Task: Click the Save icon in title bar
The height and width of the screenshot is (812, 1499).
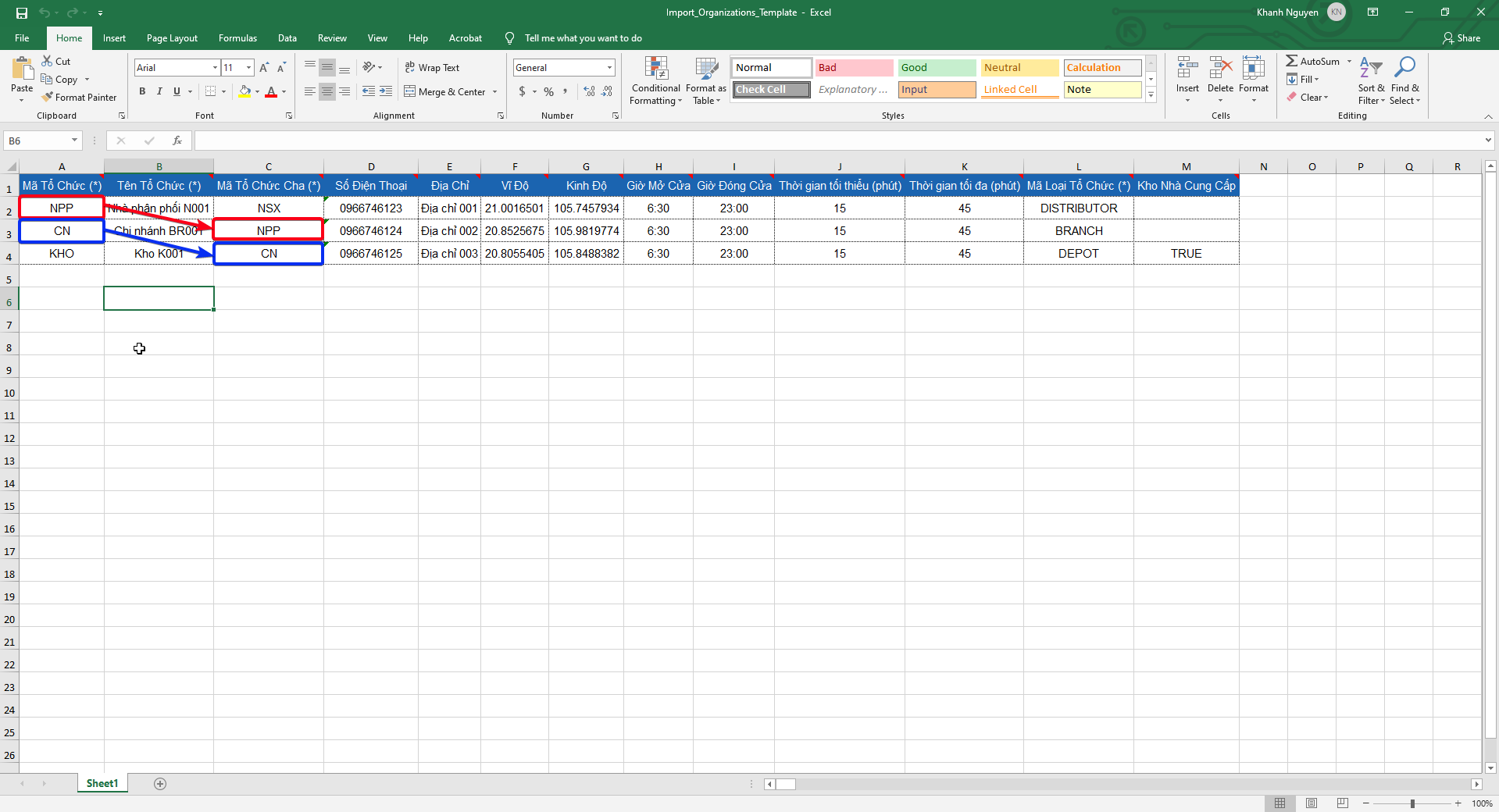Action: [22, 12]
